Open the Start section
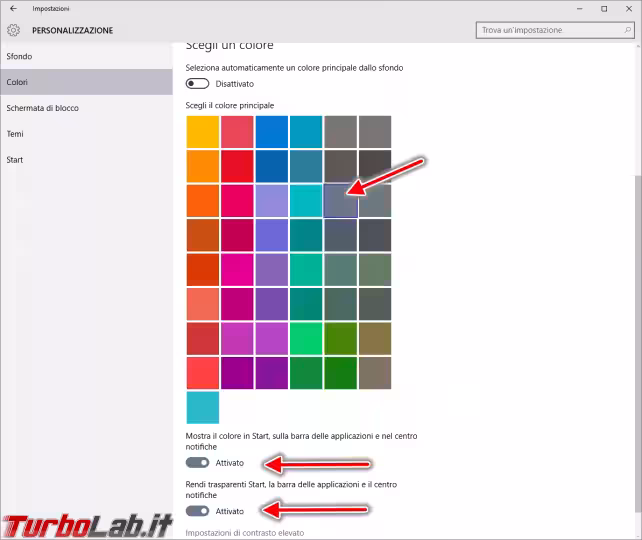The width and height of the screenshot is (642, 540). [x=86, y=160]
